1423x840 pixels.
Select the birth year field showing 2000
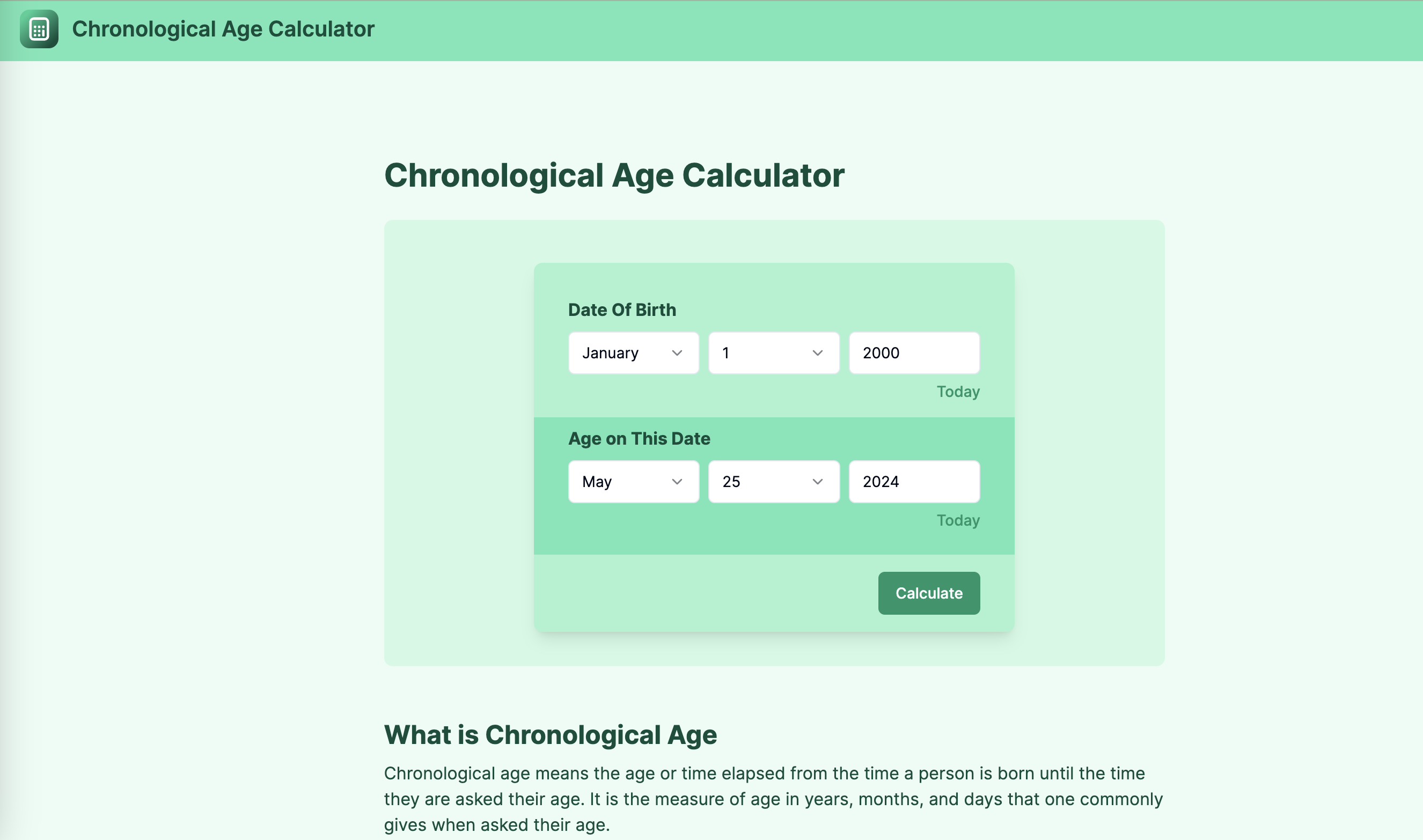pyautogui.click(x=913, y=352)
